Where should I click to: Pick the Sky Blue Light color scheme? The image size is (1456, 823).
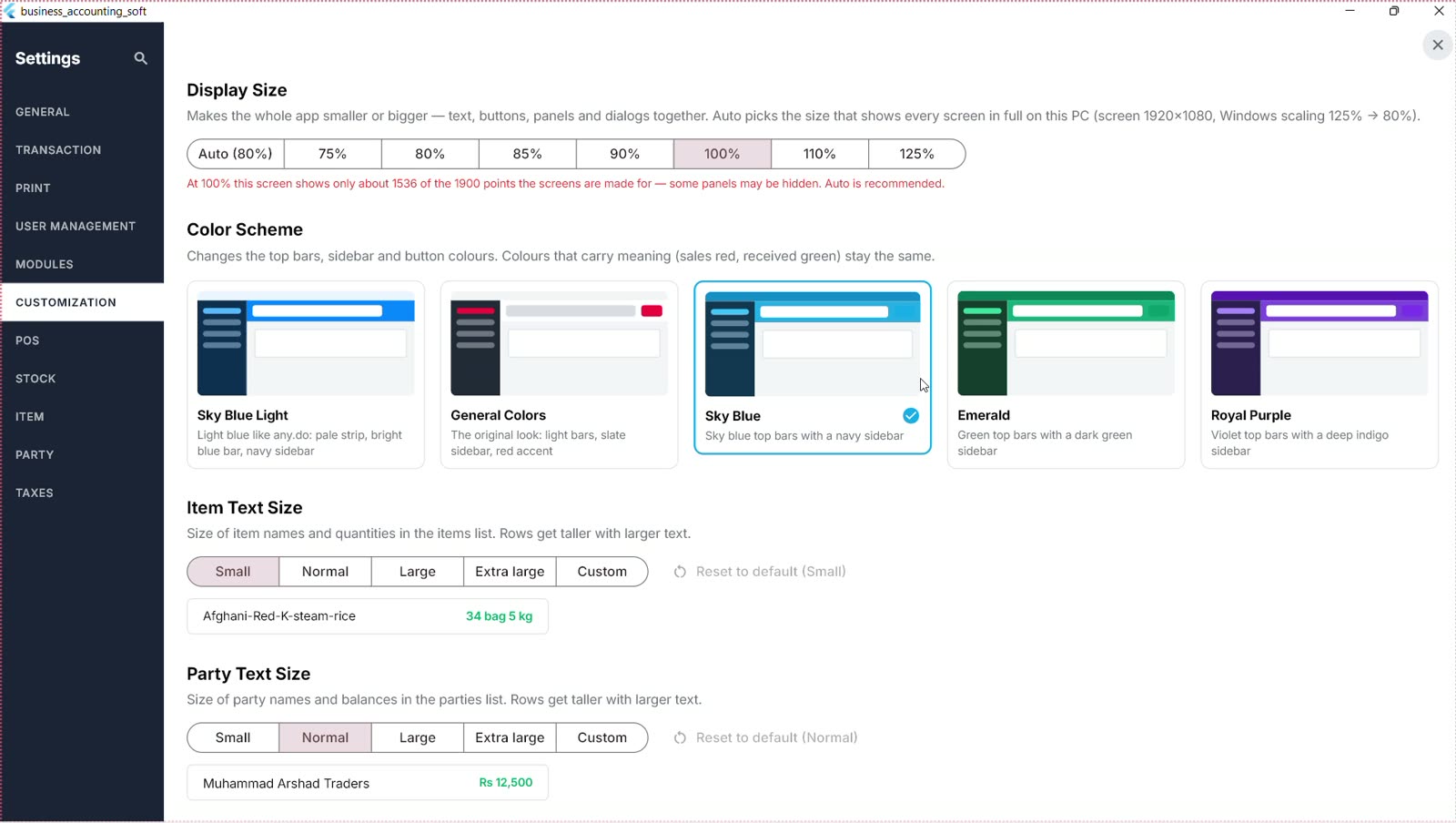coord(306,375)
